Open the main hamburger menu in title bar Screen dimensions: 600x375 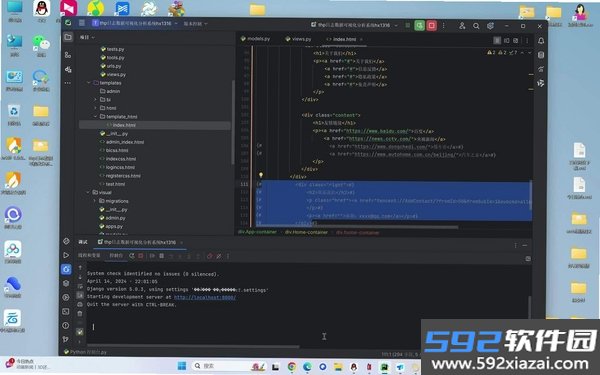tap(82, 23)
